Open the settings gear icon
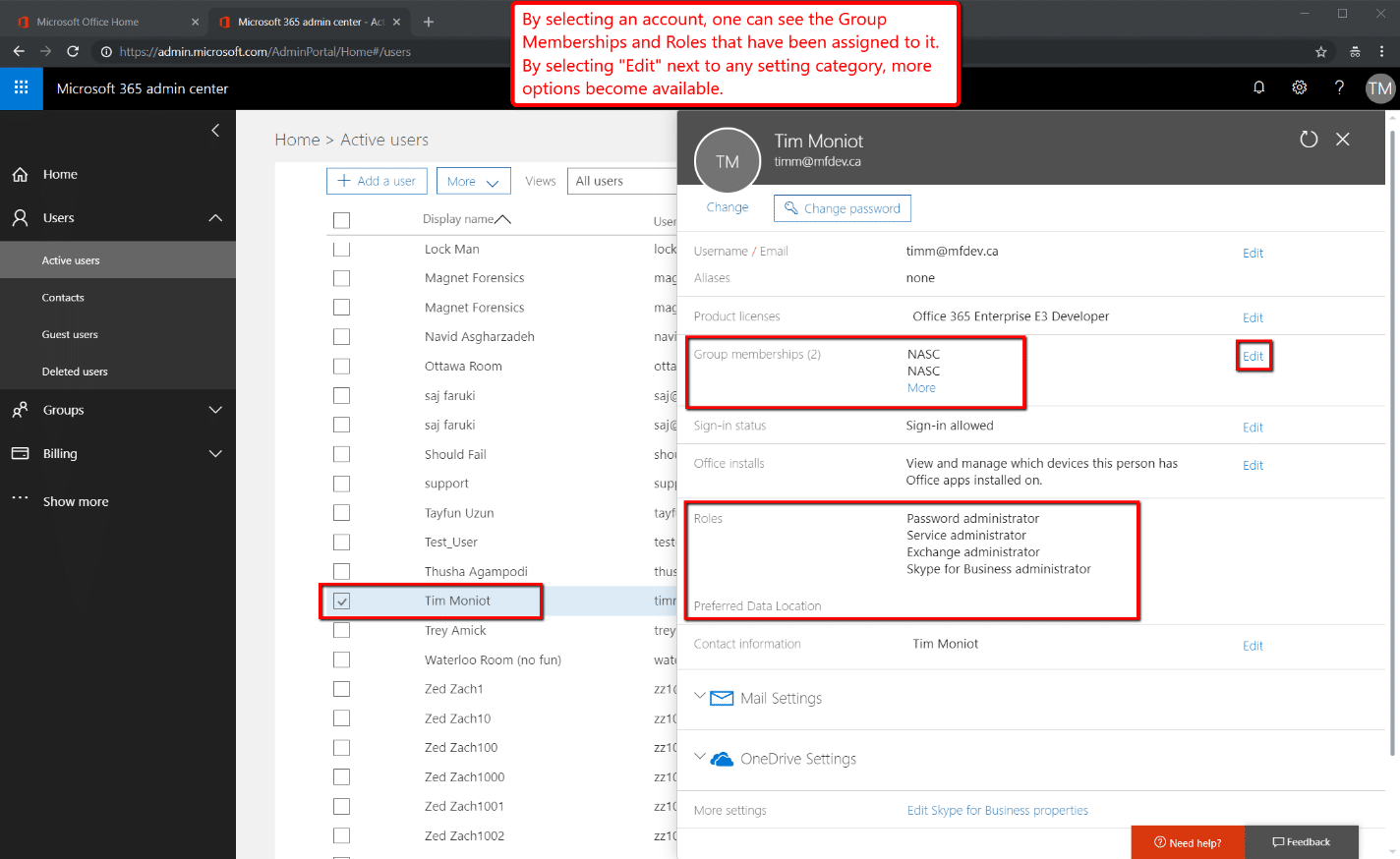Viewport: 1400px width, 859px height. click(x=1299, y=87)
